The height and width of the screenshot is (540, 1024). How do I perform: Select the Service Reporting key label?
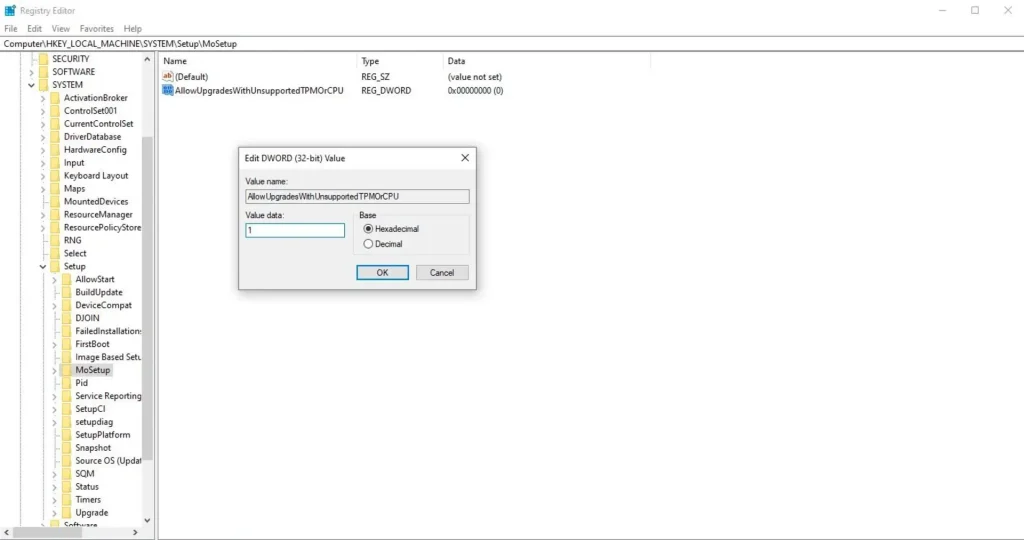(x=108, y=396)
